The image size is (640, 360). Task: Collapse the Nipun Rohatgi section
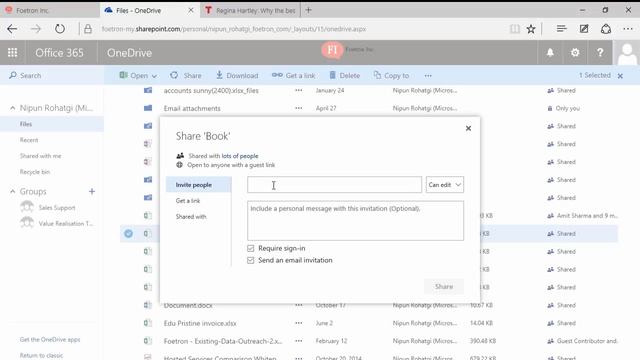coord(13,108)
